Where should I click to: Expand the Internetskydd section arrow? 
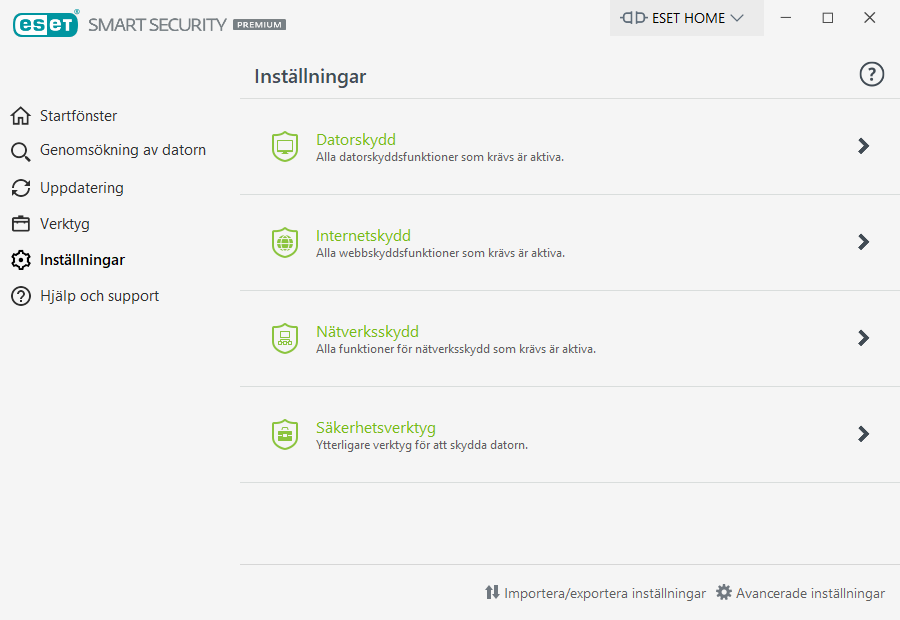tap(864, 242)
